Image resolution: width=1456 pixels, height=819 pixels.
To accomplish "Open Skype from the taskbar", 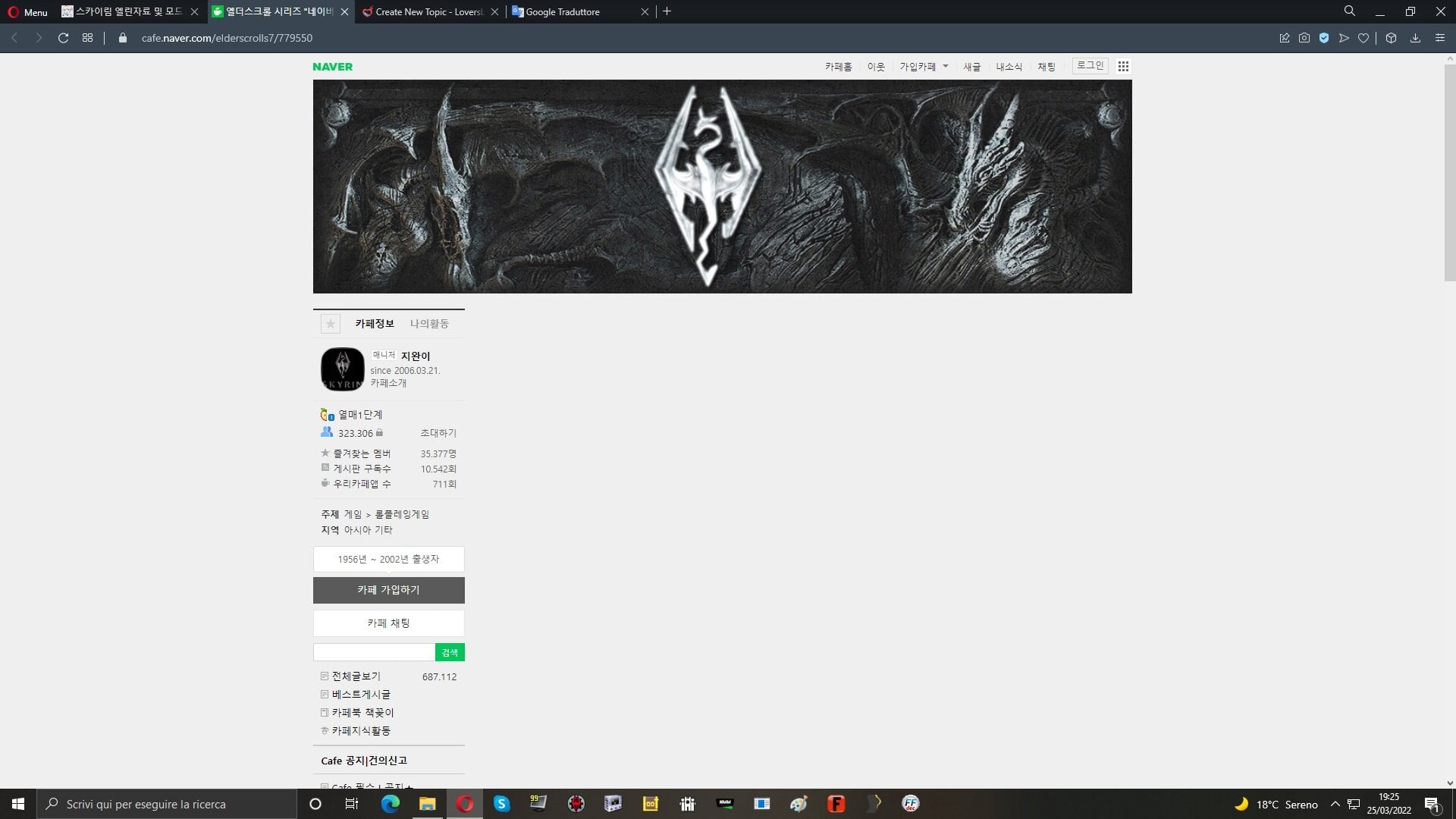I will point(502,804).
